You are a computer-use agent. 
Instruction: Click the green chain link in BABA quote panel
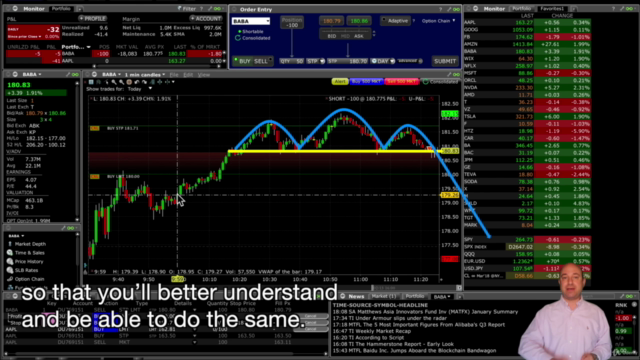pos(75,74)
